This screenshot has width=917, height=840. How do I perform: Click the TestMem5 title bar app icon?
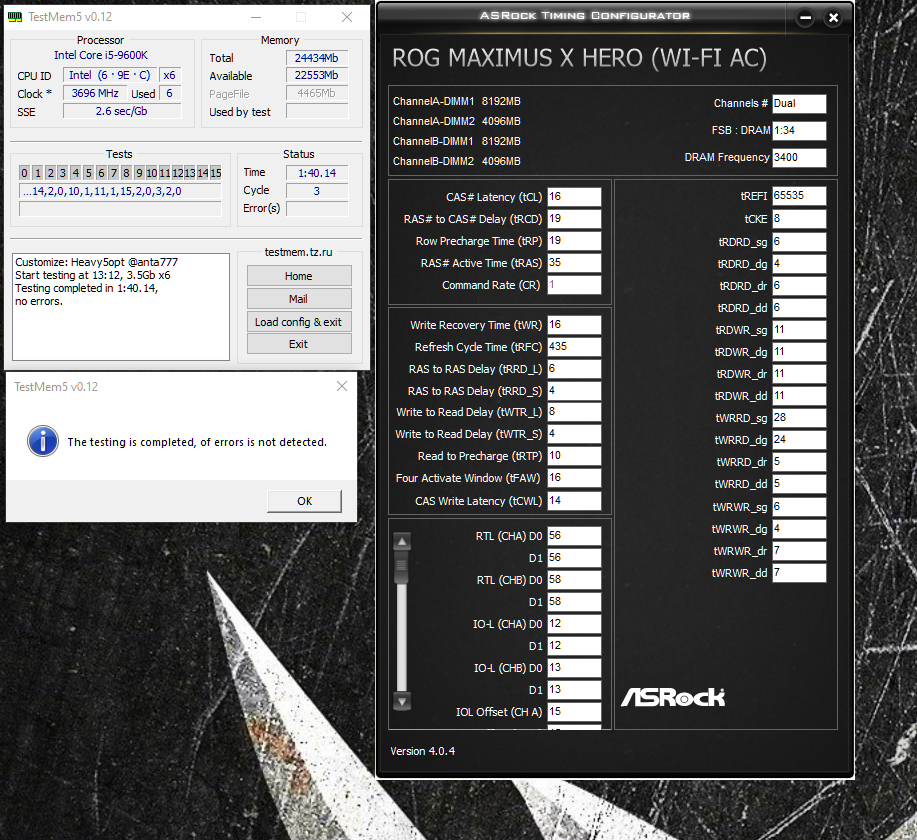(15, 17)
